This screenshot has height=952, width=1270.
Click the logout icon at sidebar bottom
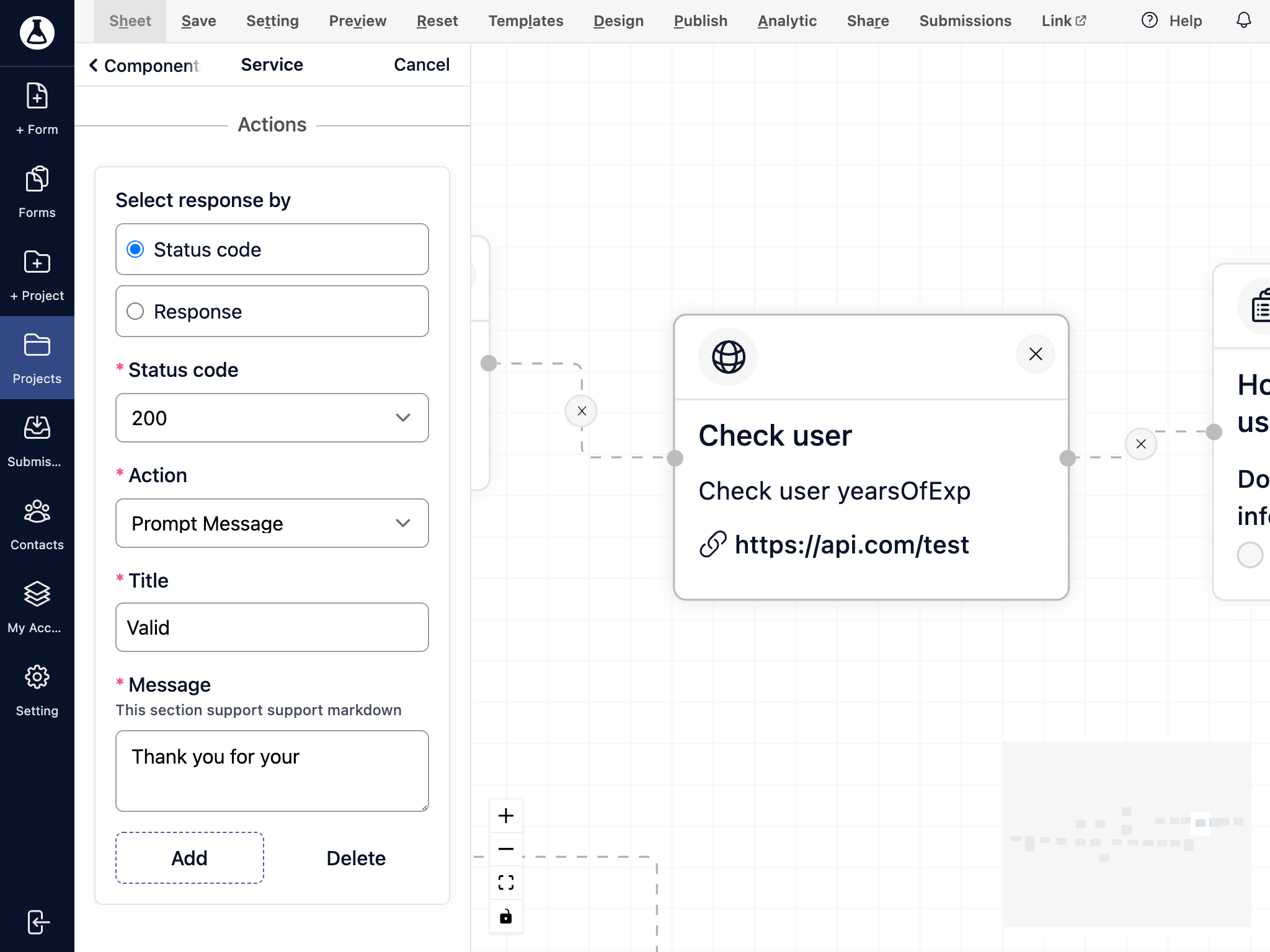37,922
